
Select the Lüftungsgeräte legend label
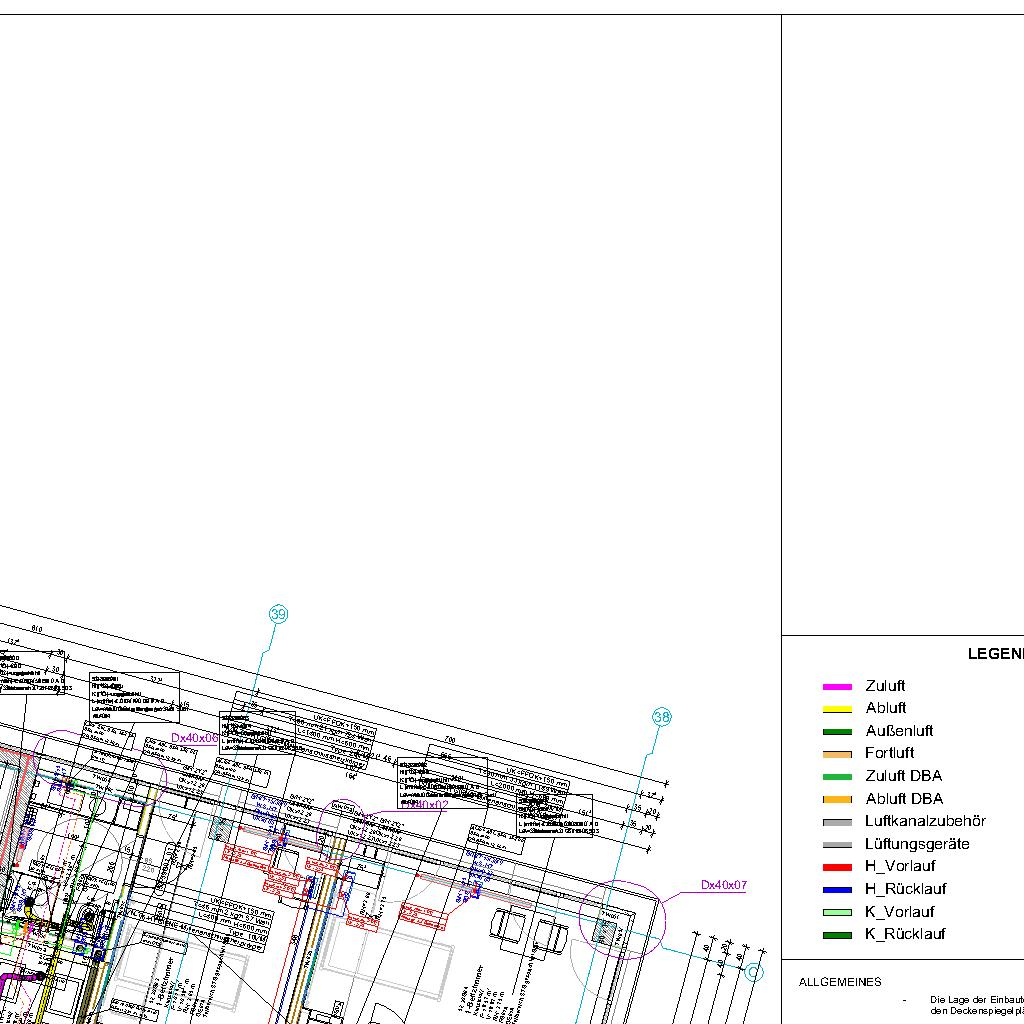tap(917, 844)
